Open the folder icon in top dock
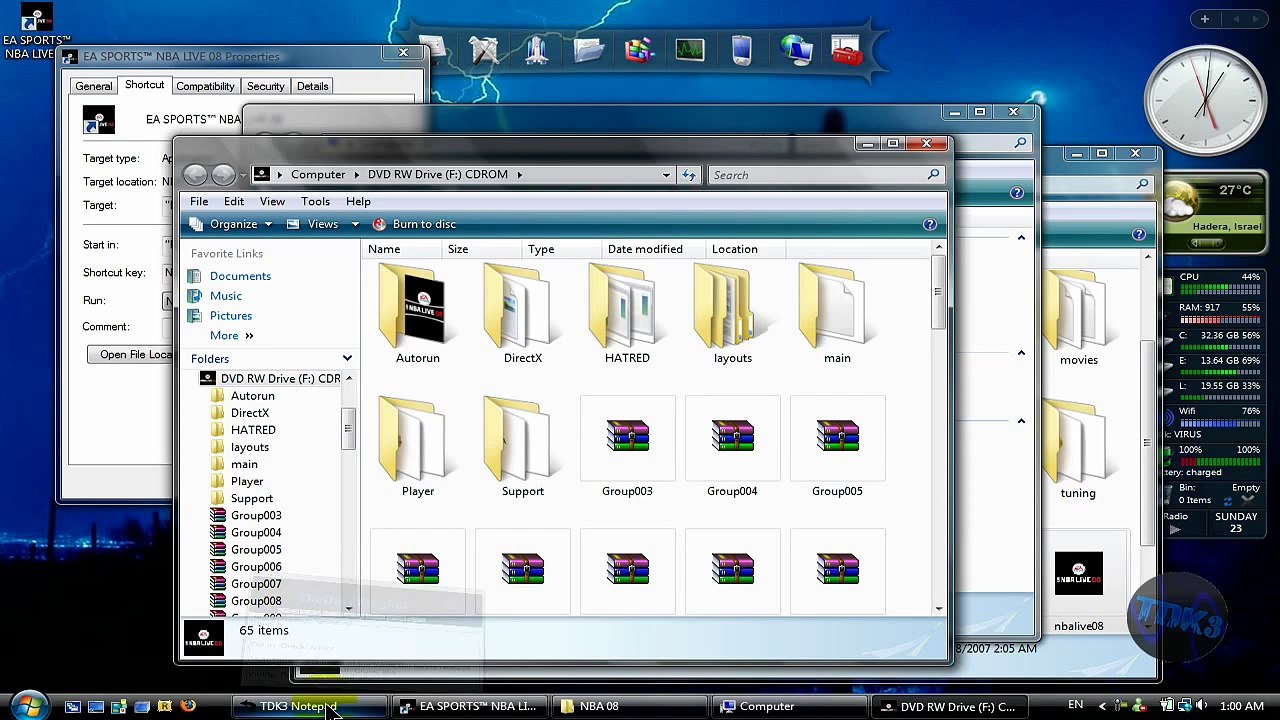The width and height of the screenshot is (1280, 720). [x=588, y=50]
